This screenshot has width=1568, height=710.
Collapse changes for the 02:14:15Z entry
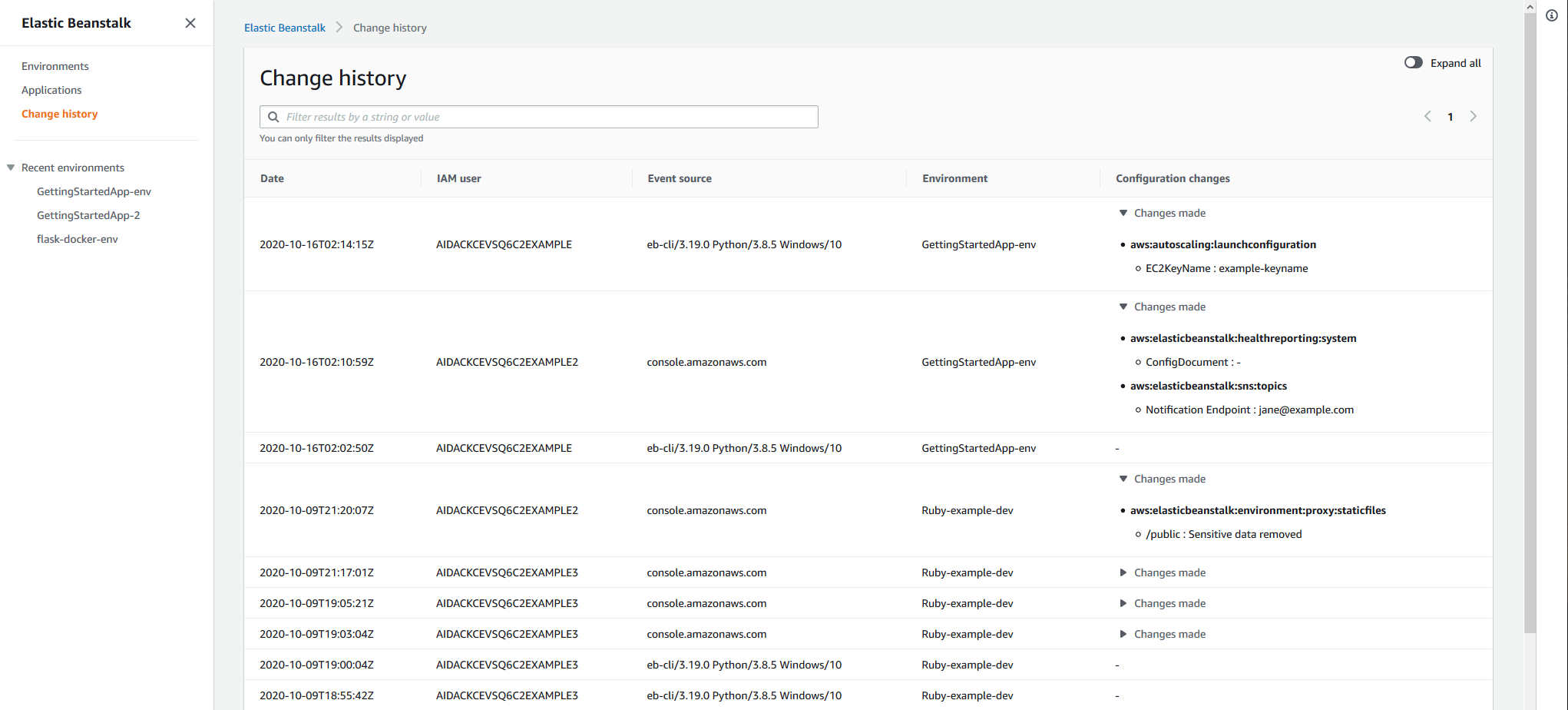coord(1123,213)
